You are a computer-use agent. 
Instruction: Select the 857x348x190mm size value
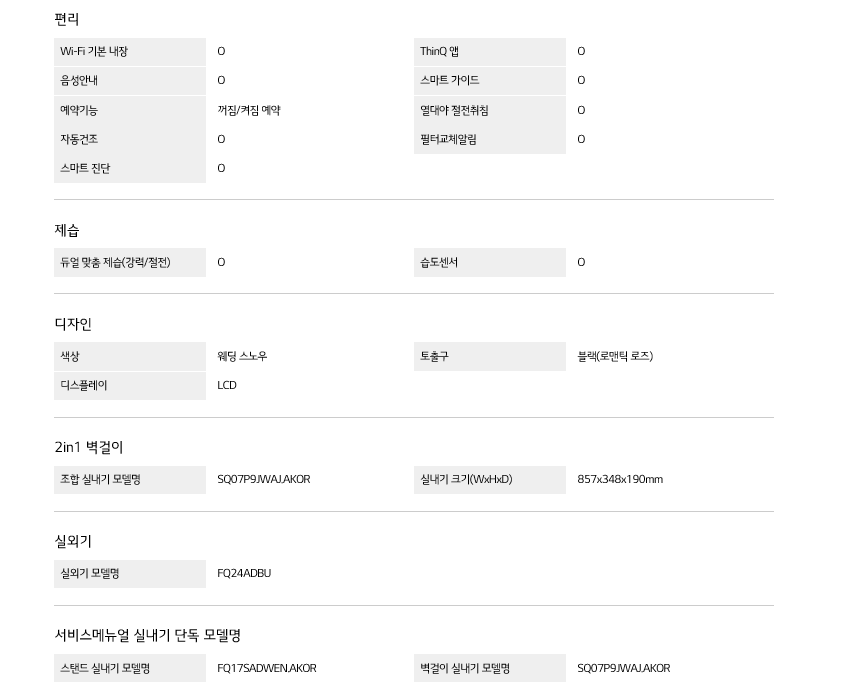pos(620,479)
